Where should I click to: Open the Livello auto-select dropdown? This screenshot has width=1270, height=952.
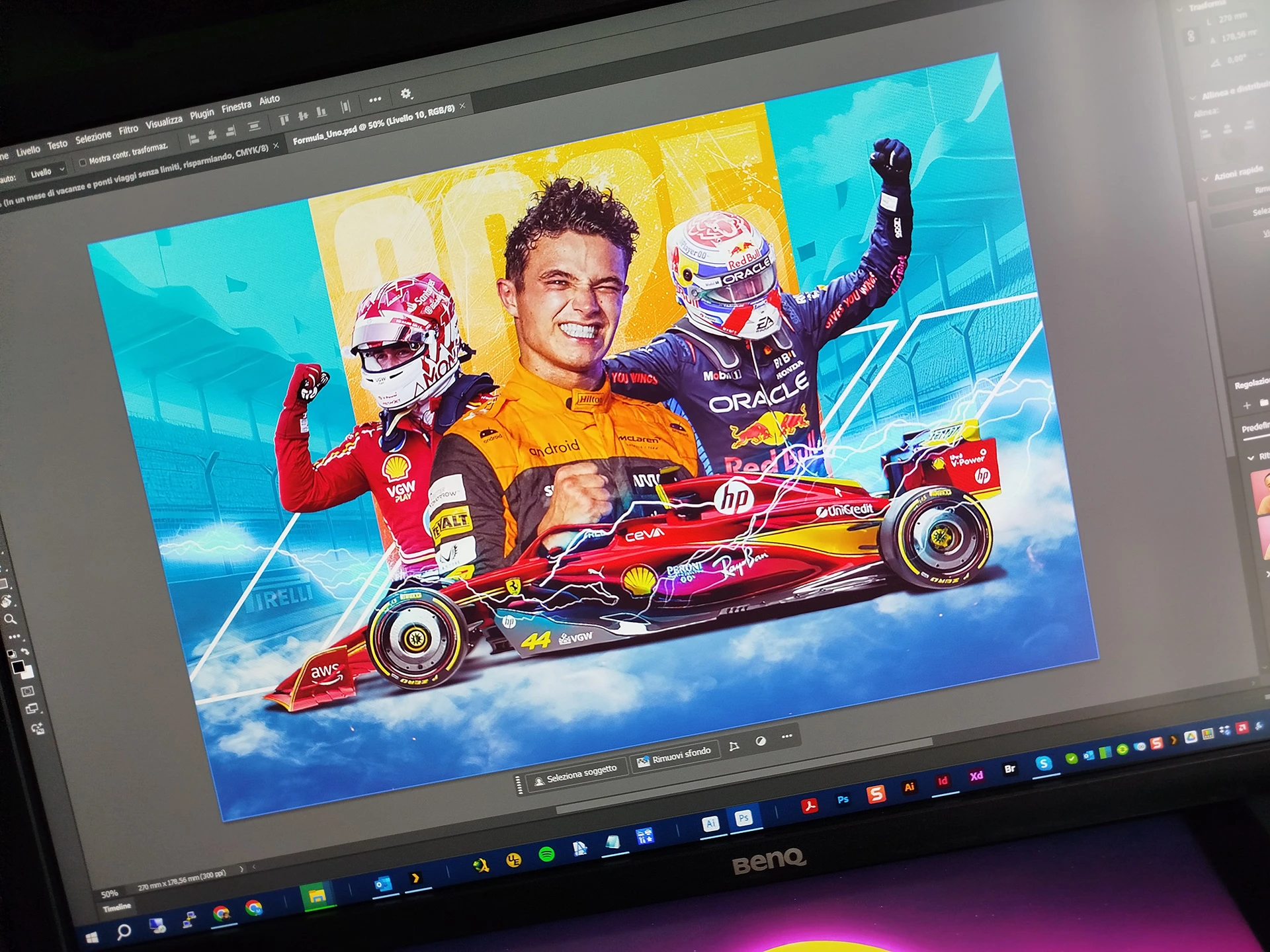click(48, 172)
